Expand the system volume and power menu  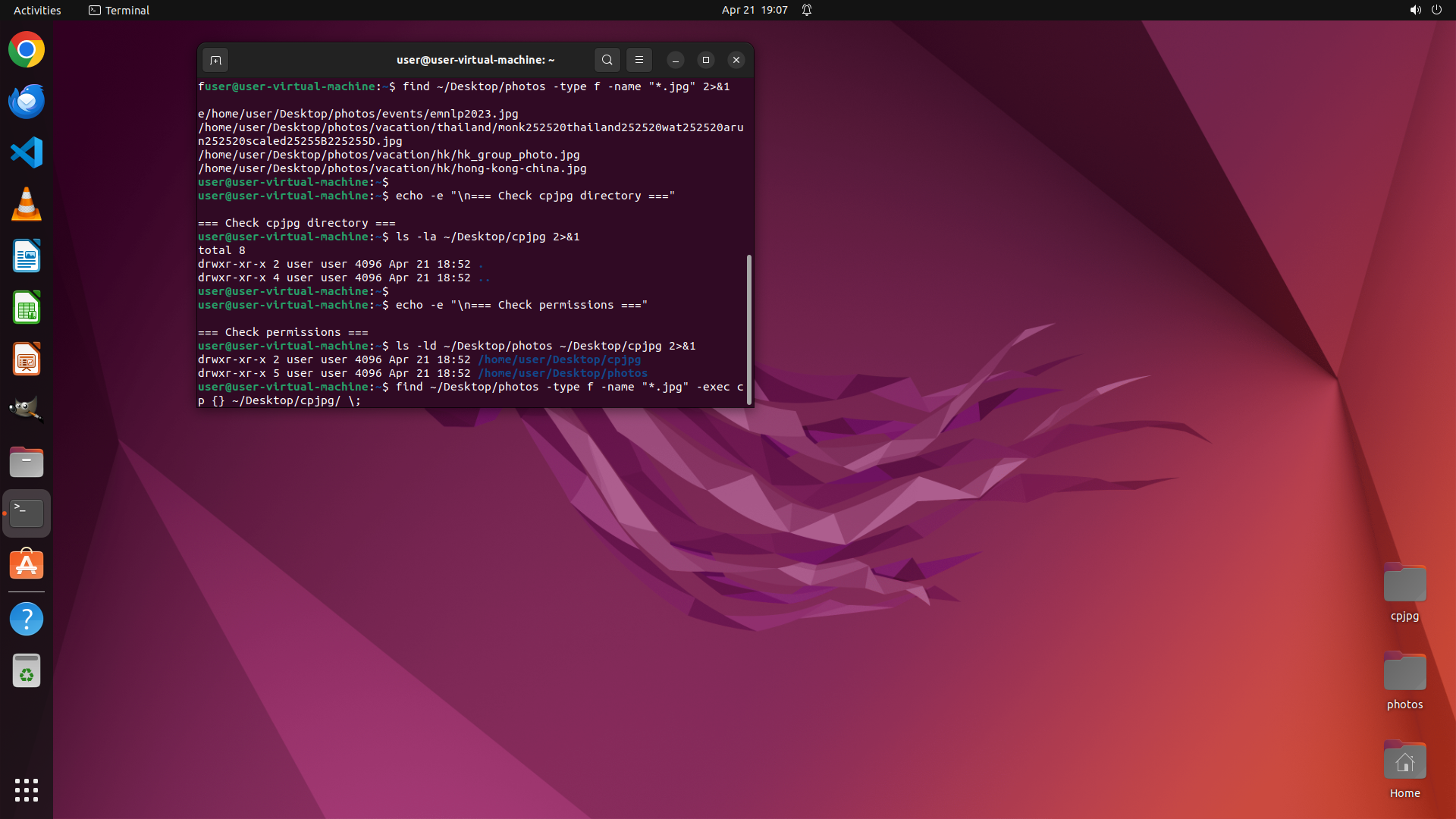click(1425, 10)
